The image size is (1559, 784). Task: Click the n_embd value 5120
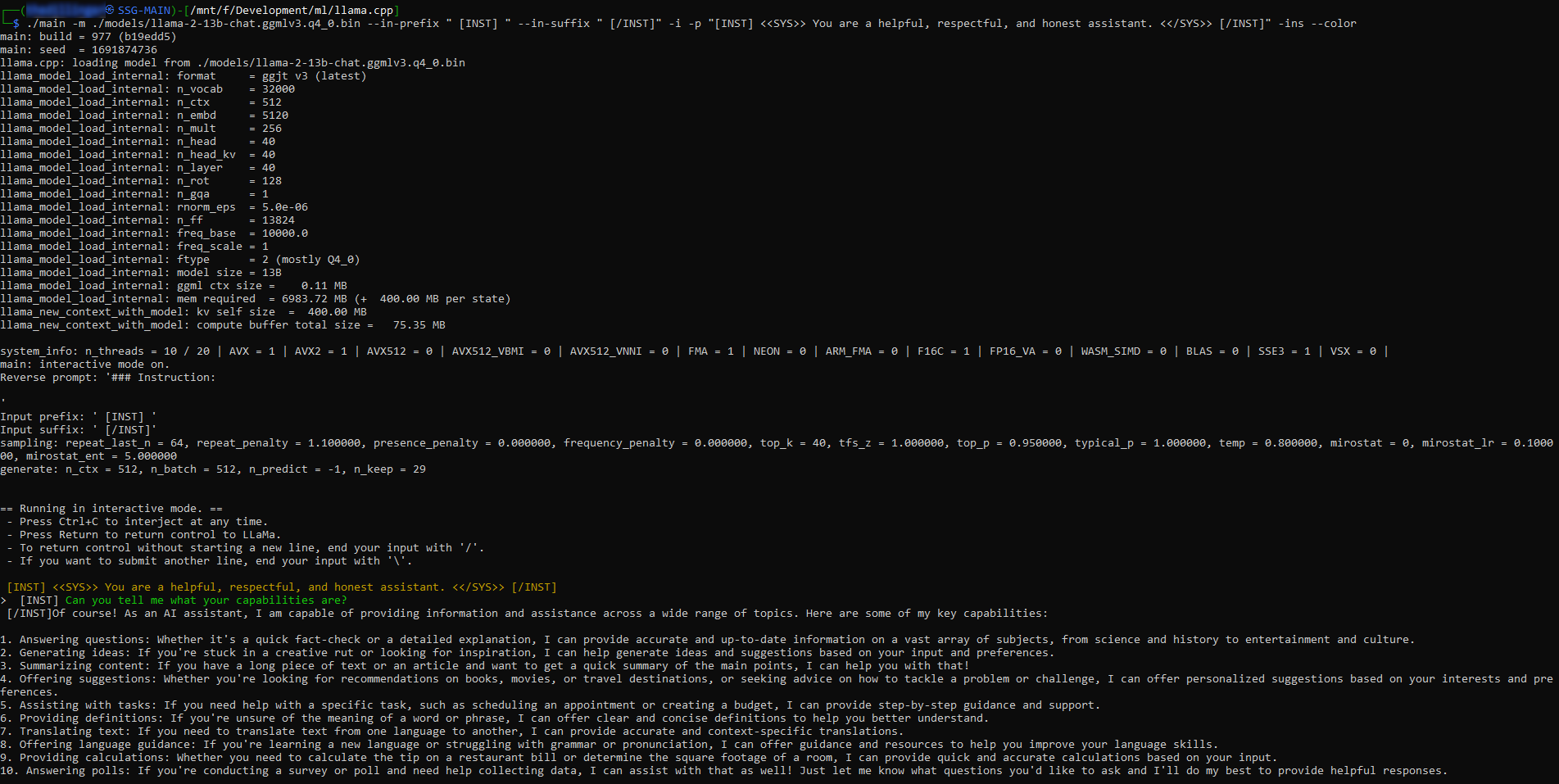275,116
